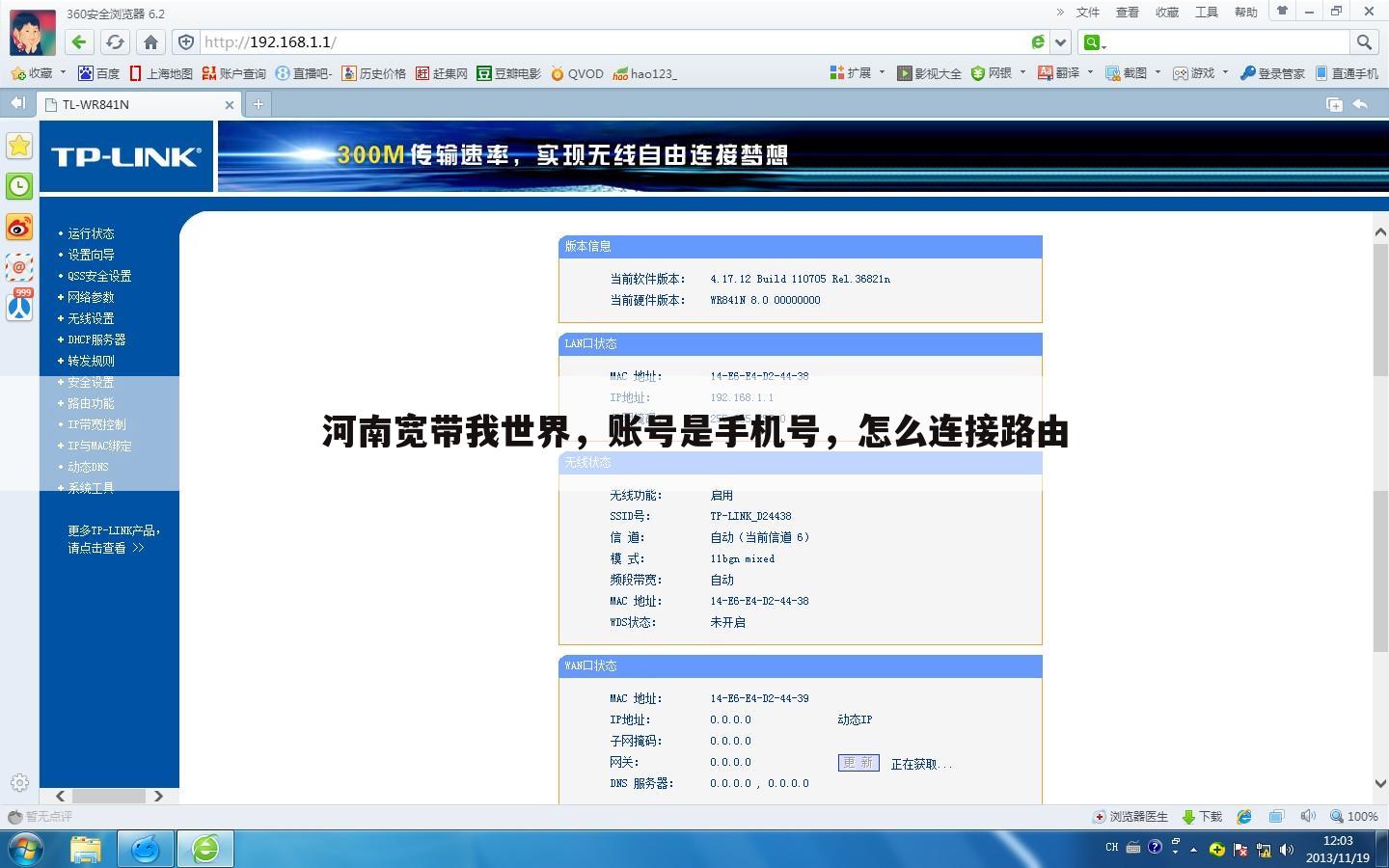Open the mail @ icon in sidebar
The height and width of the screenshot is (868, 1389).
[x=19, y=267]
